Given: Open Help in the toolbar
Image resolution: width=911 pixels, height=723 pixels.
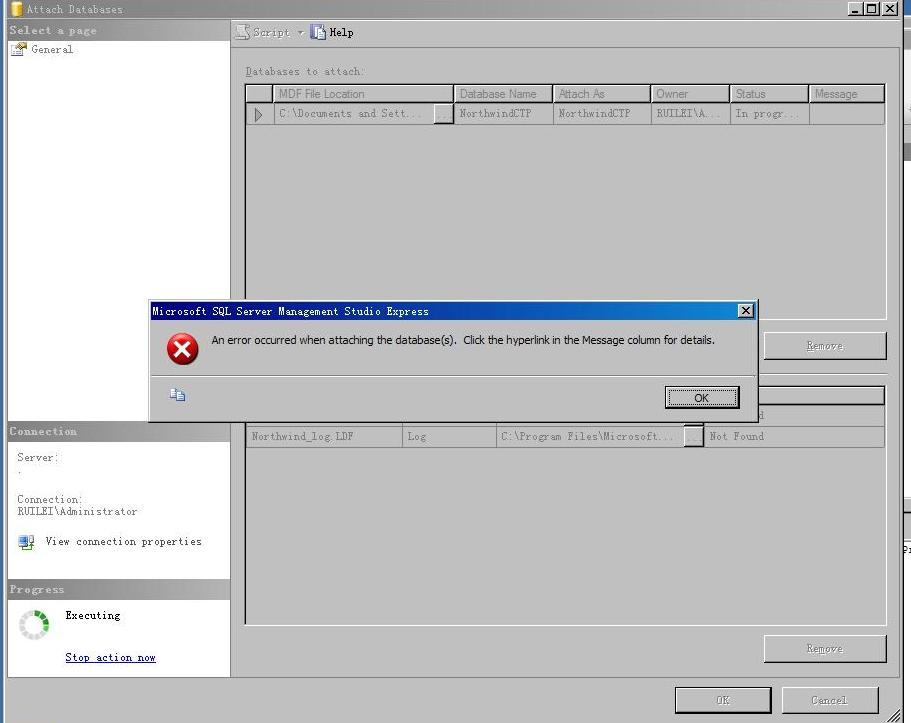Looking at the screenshot, I should (332, 33).
